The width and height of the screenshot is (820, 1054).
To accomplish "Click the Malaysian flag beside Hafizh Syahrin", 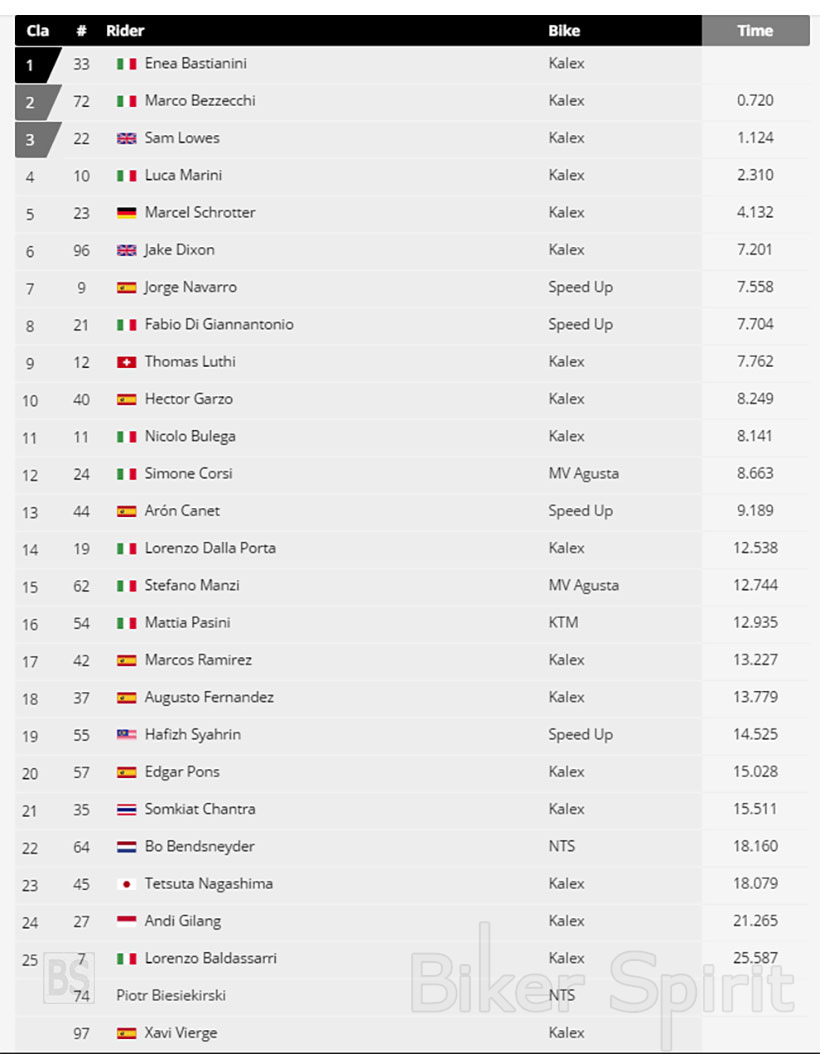I will pyautogui.click(x=126, y=735).
